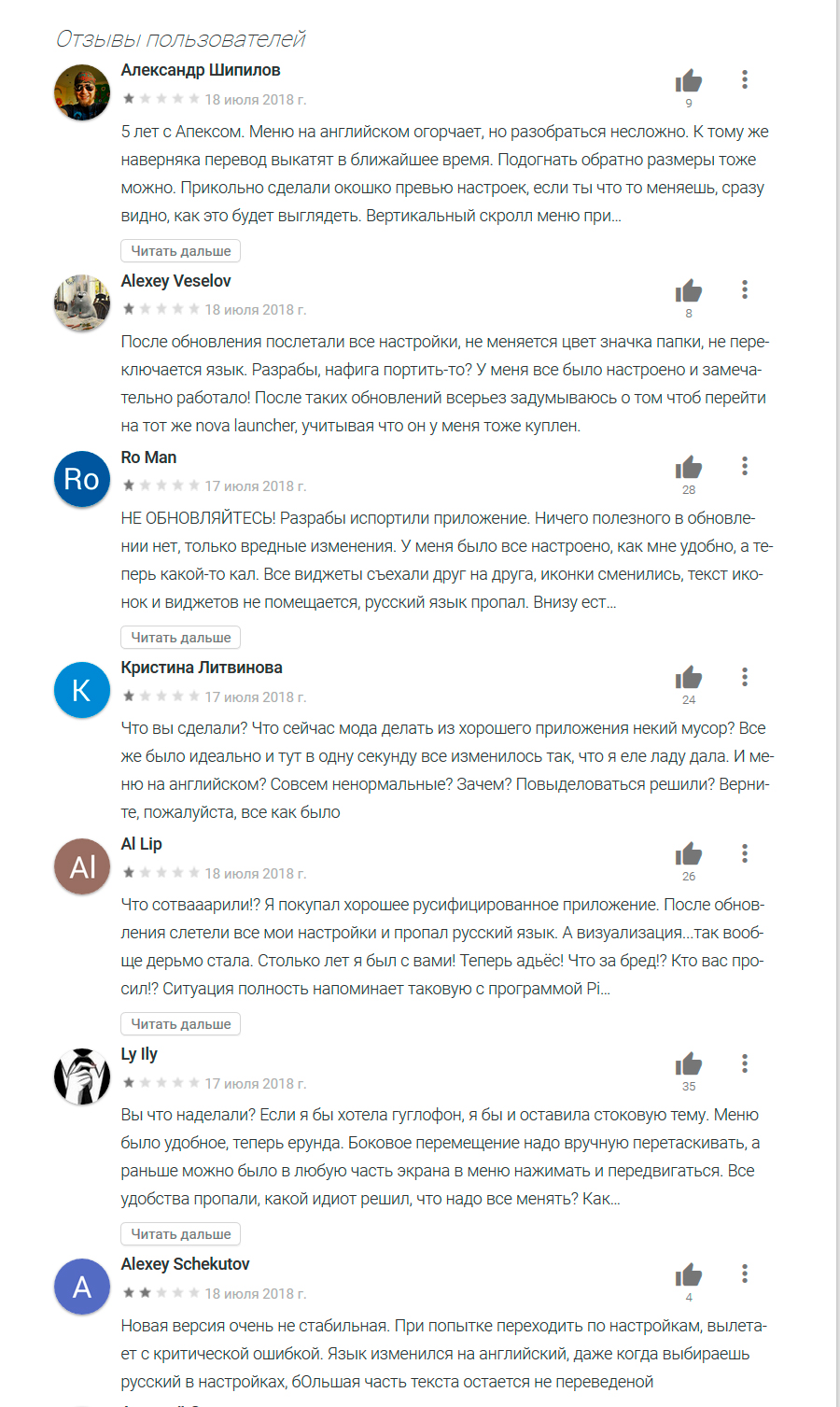The image size is (840, 1407).
Task: Like Александр Шипилов's review with thumbs-up
Action: pyautogui.click(x=689, y=81)
